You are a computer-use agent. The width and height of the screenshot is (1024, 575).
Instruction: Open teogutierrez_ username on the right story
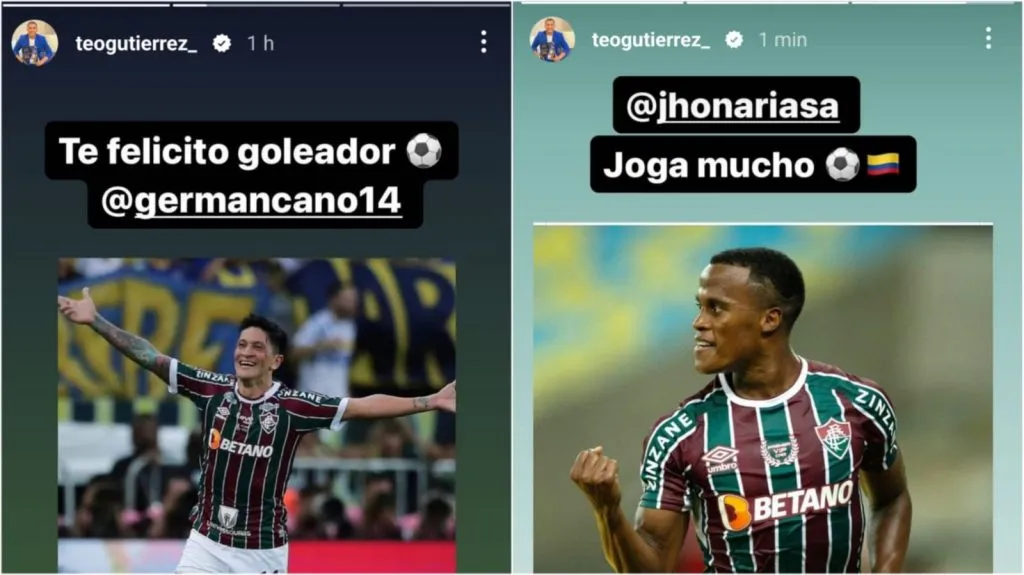tap(650, 40)
